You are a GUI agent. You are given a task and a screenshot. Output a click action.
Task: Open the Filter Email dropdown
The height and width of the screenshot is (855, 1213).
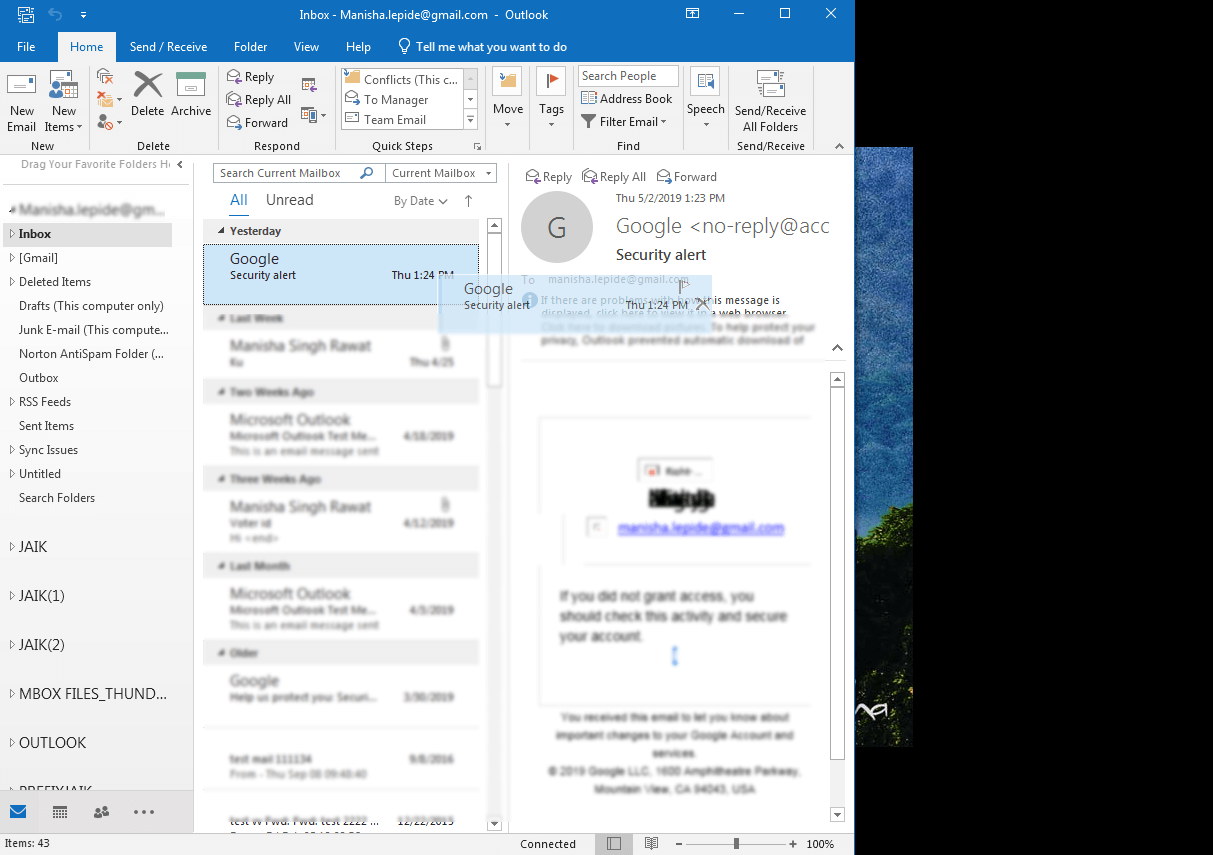tap(623, 122)
